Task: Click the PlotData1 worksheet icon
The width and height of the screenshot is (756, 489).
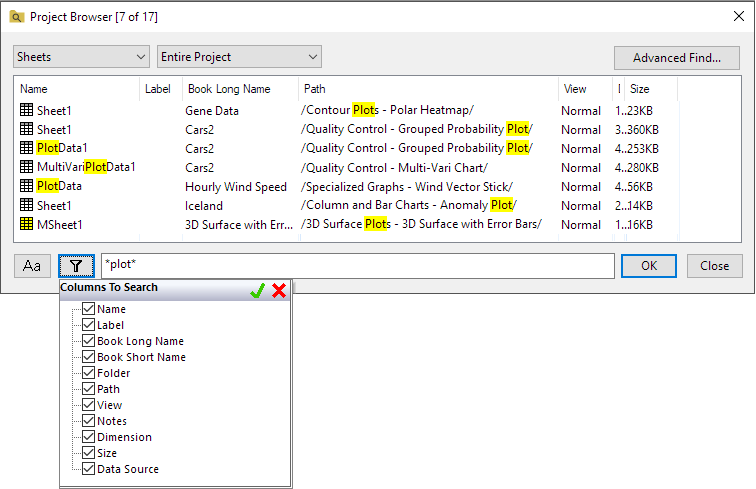Action: [27, 148]
